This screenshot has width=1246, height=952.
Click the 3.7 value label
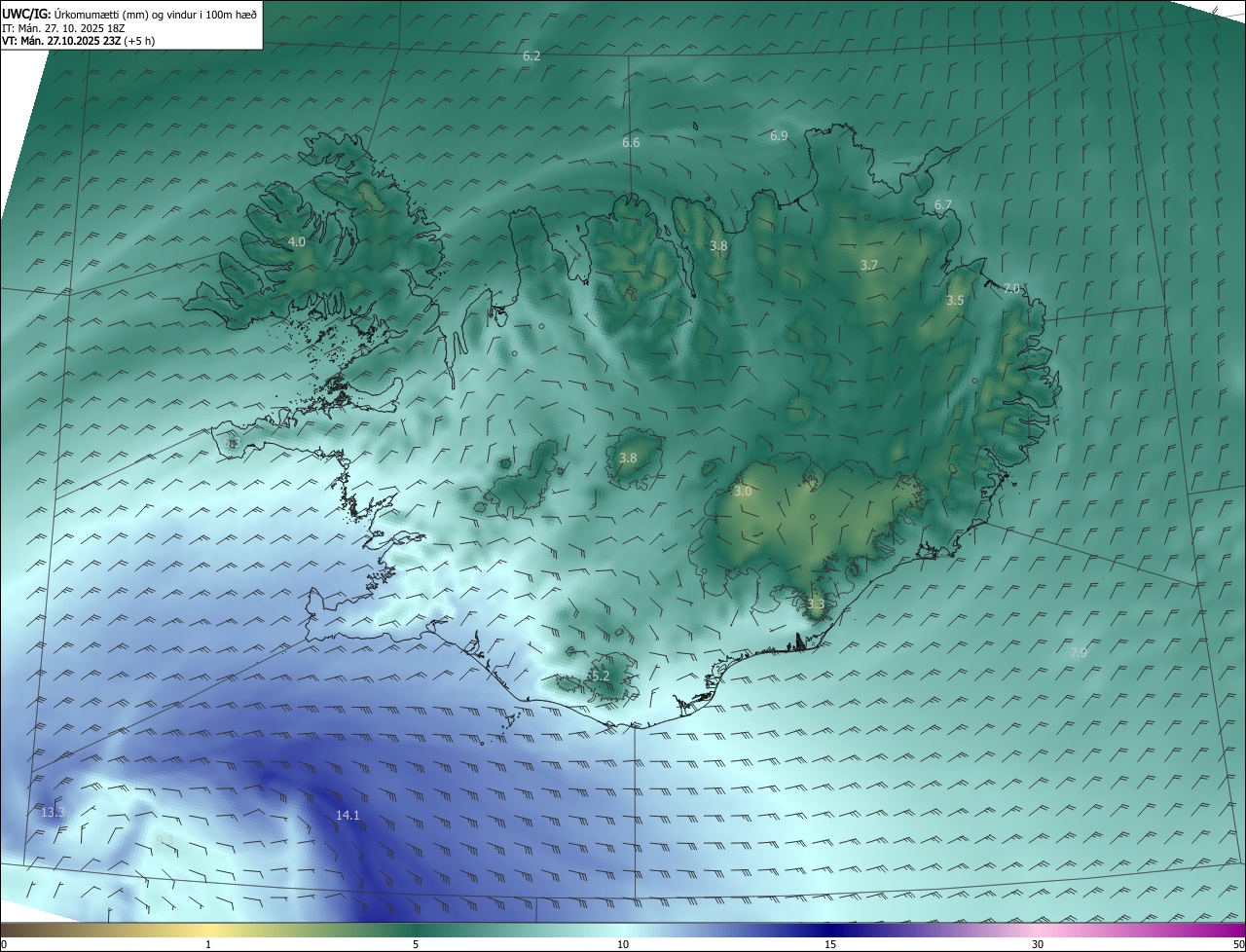[x=869, y=265]
